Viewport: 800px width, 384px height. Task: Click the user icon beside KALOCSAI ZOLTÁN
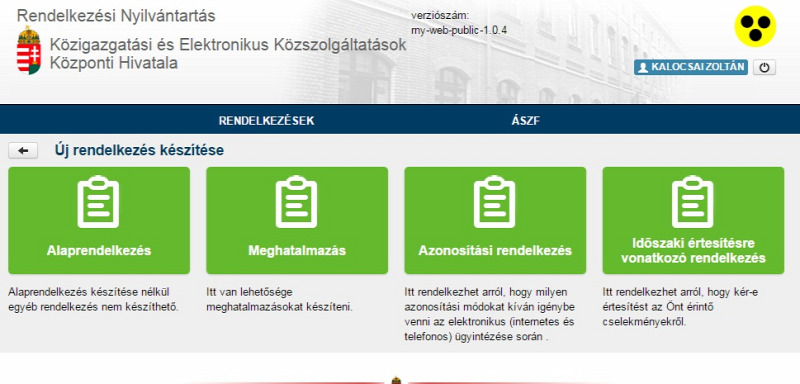click(x=643, y=68)
